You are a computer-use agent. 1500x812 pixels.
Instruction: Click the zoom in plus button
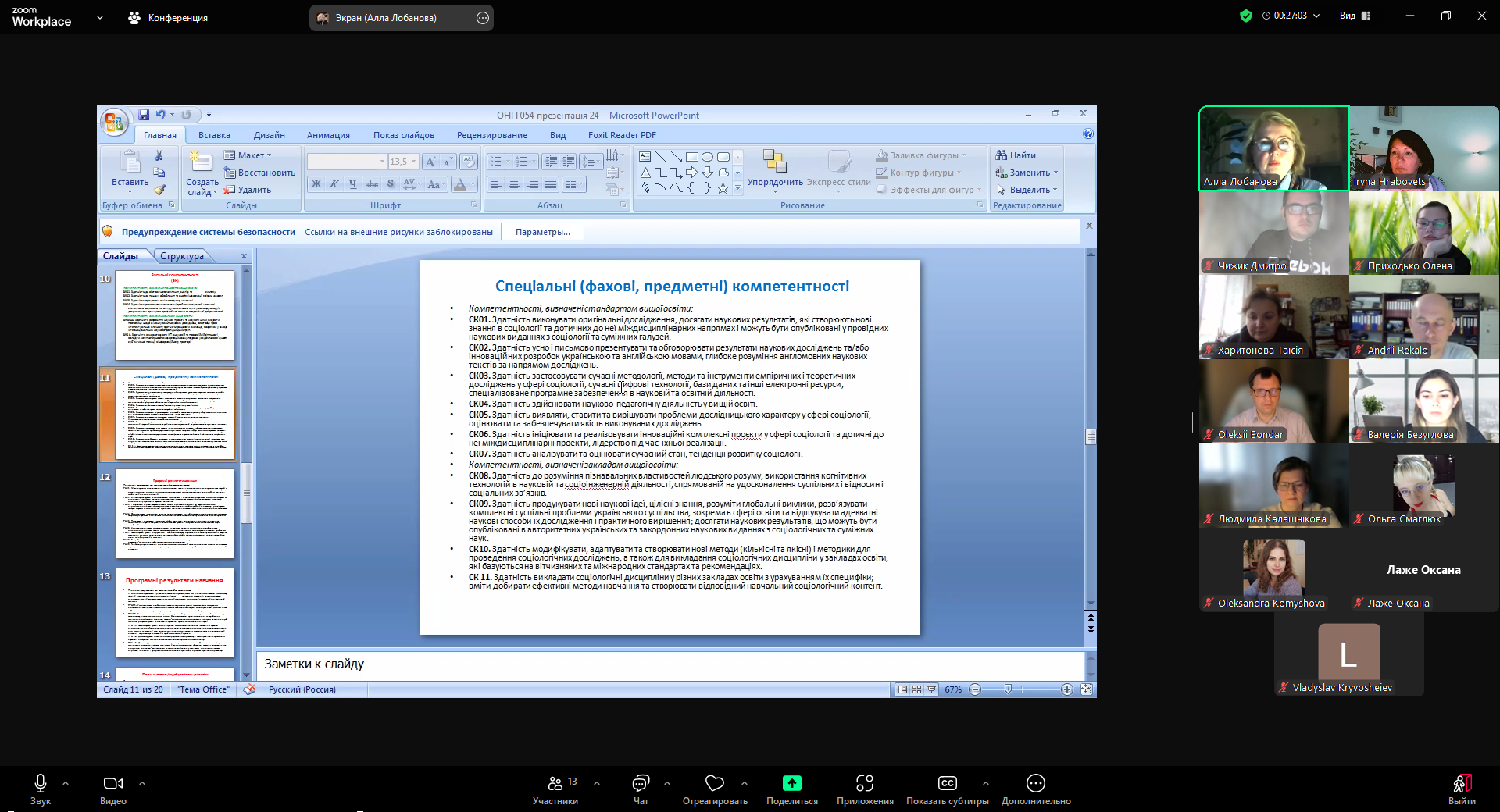click(1067, 689)
